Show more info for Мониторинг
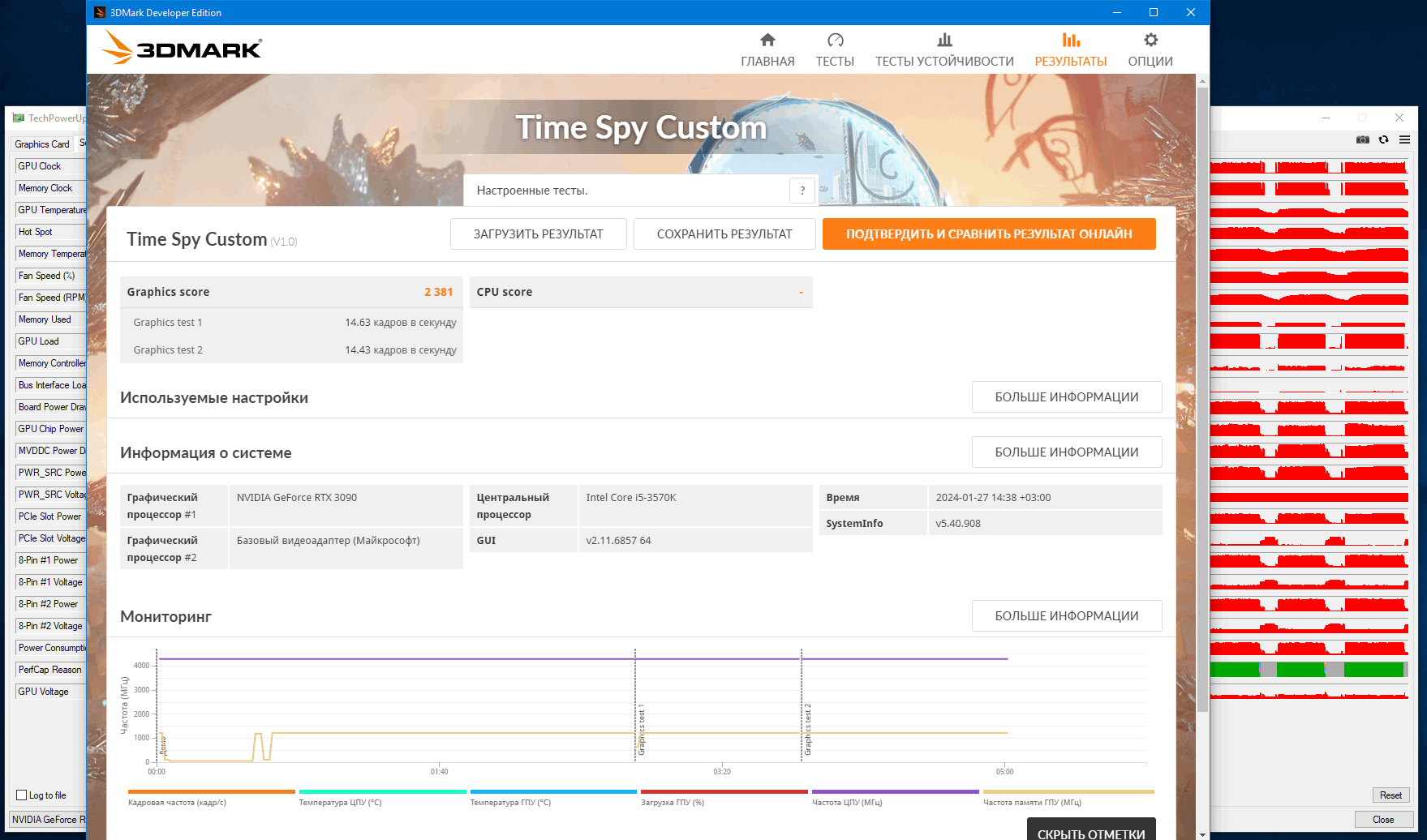Image resolution: width=1427 pixels, height=840 pixels. 1067,616
